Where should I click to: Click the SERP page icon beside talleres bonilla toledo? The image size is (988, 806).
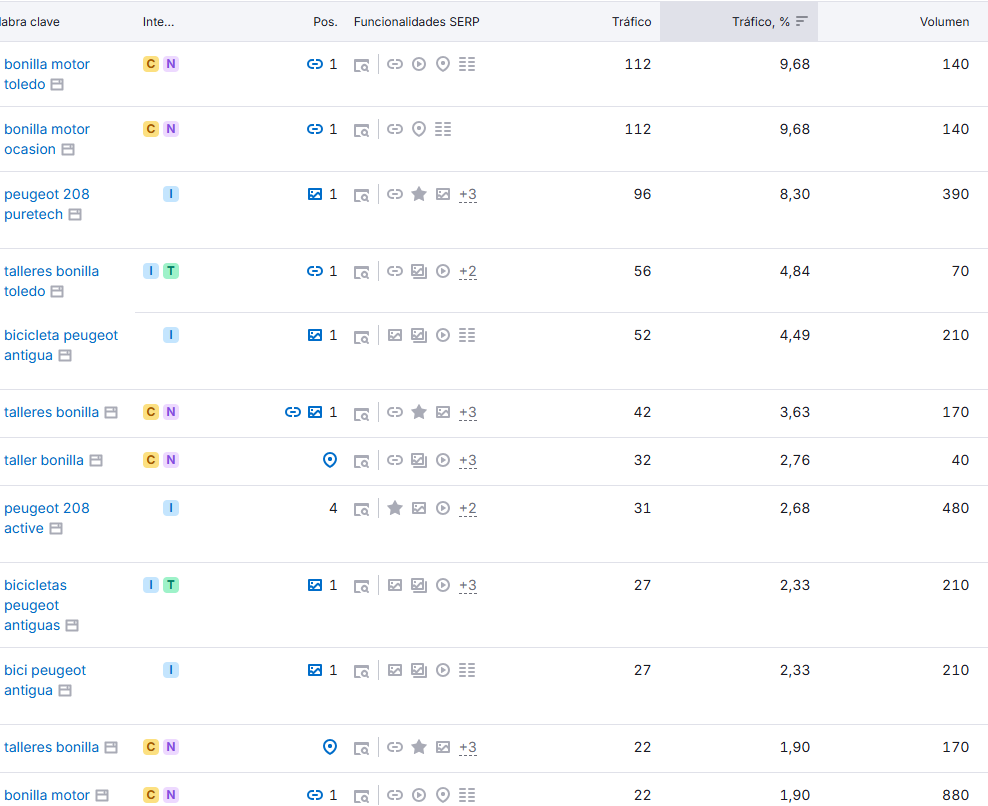[x=57, y=291]
